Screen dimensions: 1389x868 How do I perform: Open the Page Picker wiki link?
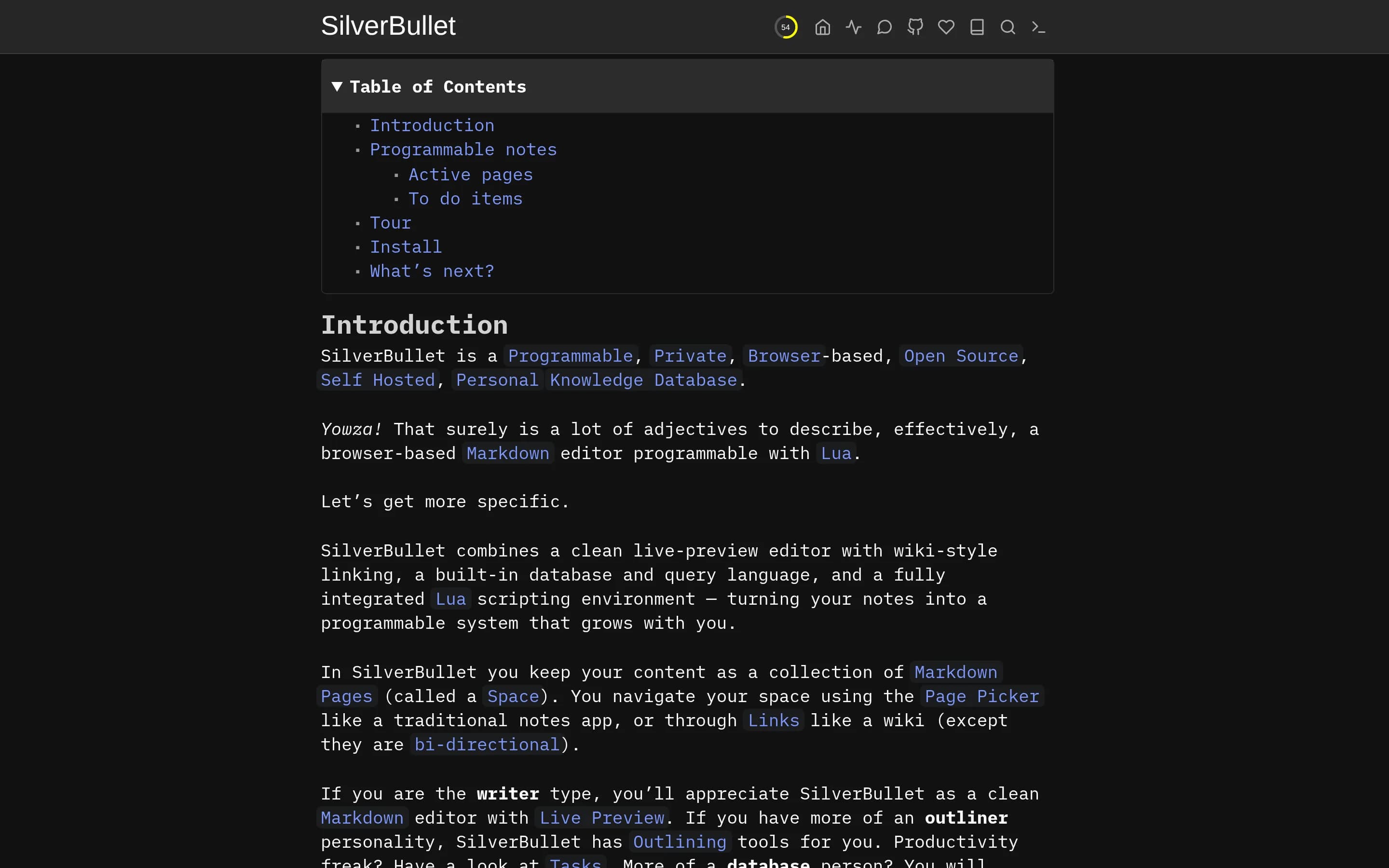pos(982,696)
